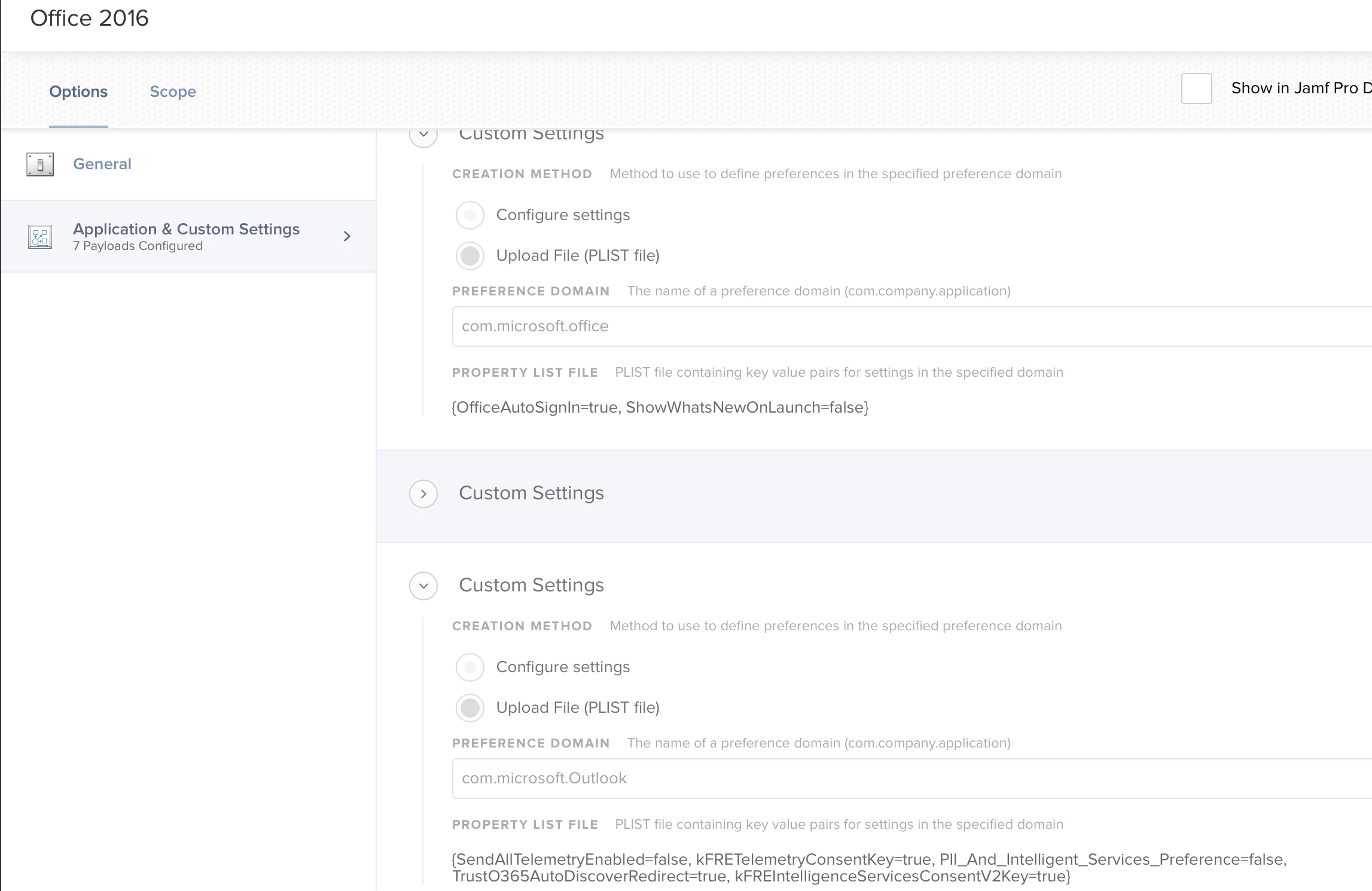Click the Custom Settings heading of collapsed section
Screen dimensions: 1372x891
click(x=532, y=493)
